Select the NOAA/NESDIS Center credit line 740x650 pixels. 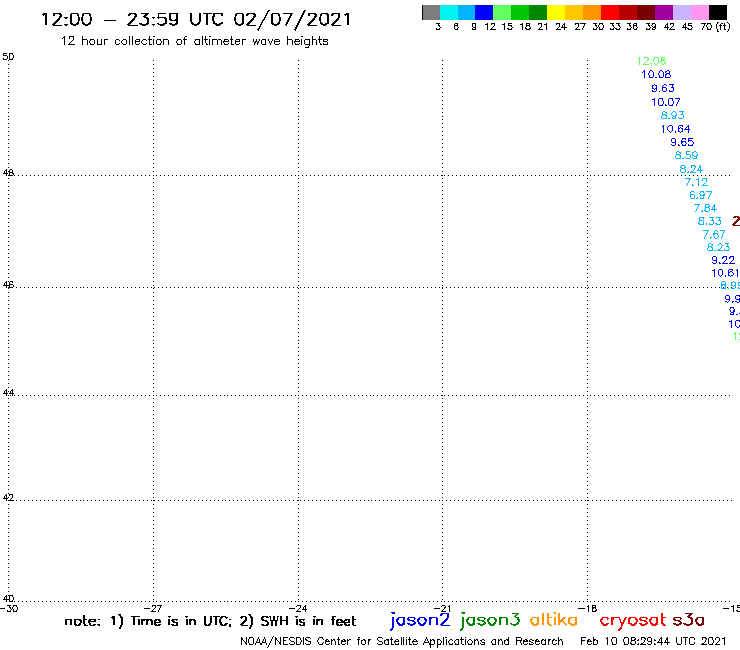pyautogui.click(x=402, y=641)
